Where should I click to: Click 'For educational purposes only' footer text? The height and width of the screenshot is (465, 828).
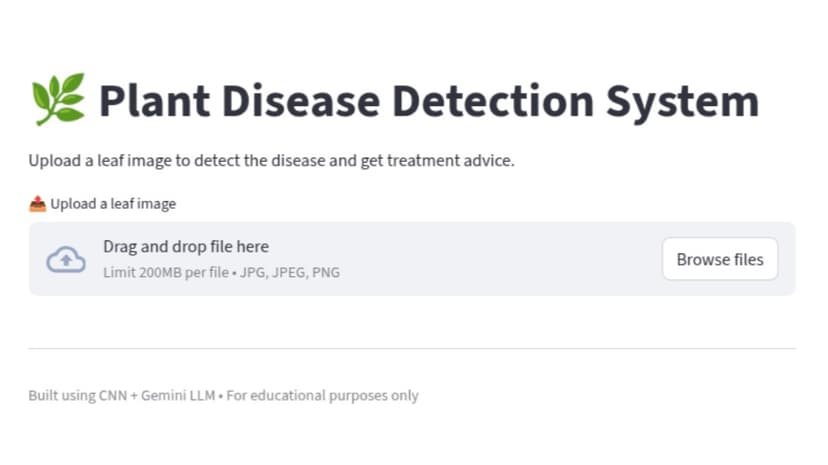click(322, 395)
